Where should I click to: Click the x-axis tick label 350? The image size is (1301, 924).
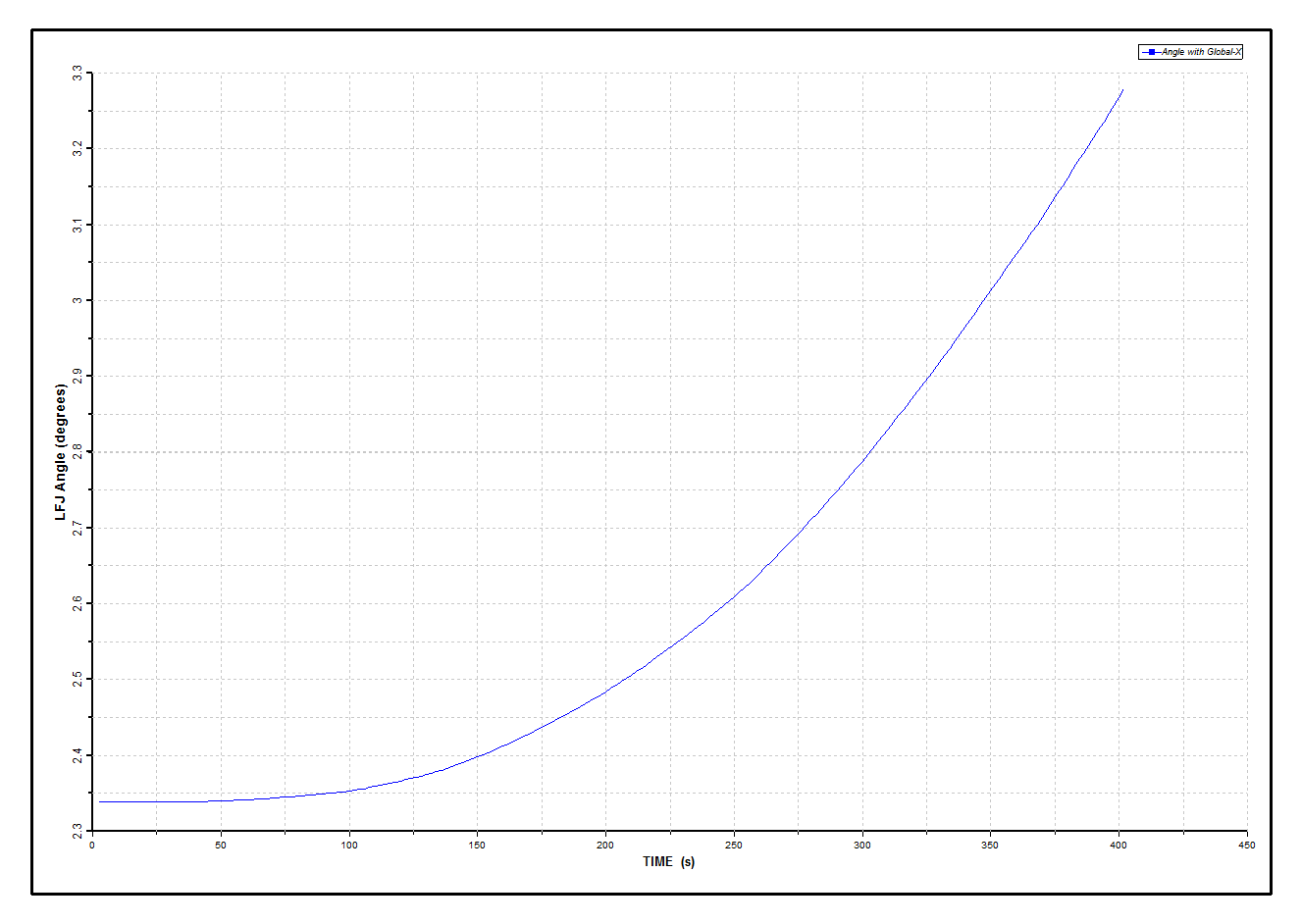point(990,846)
